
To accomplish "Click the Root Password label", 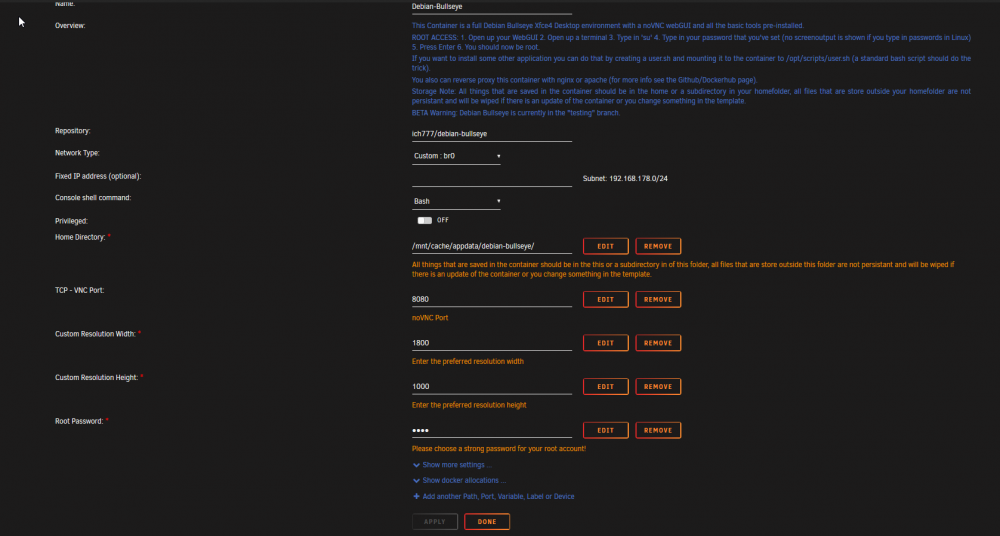I will pos(78,421).
